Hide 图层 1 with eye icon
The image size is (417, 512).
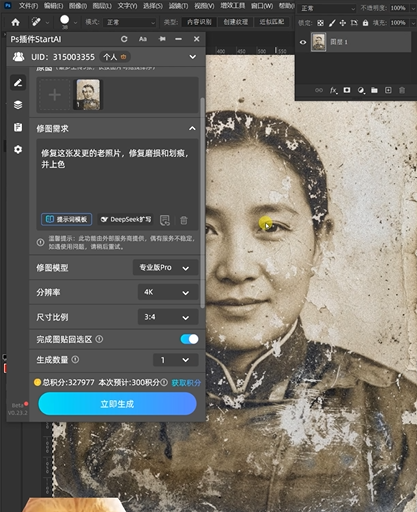click(303, 42)
